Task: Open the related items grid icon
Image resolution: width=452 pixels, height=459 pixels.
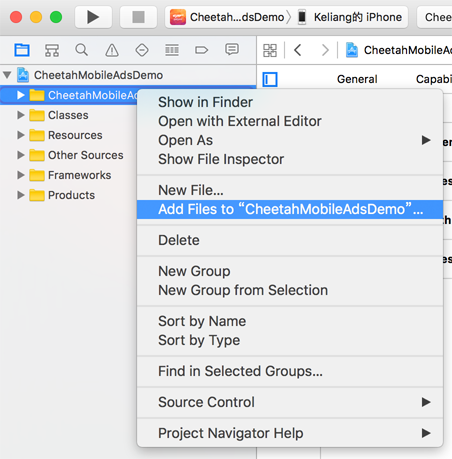Action: pyautogui.click(x=270, y=50)
